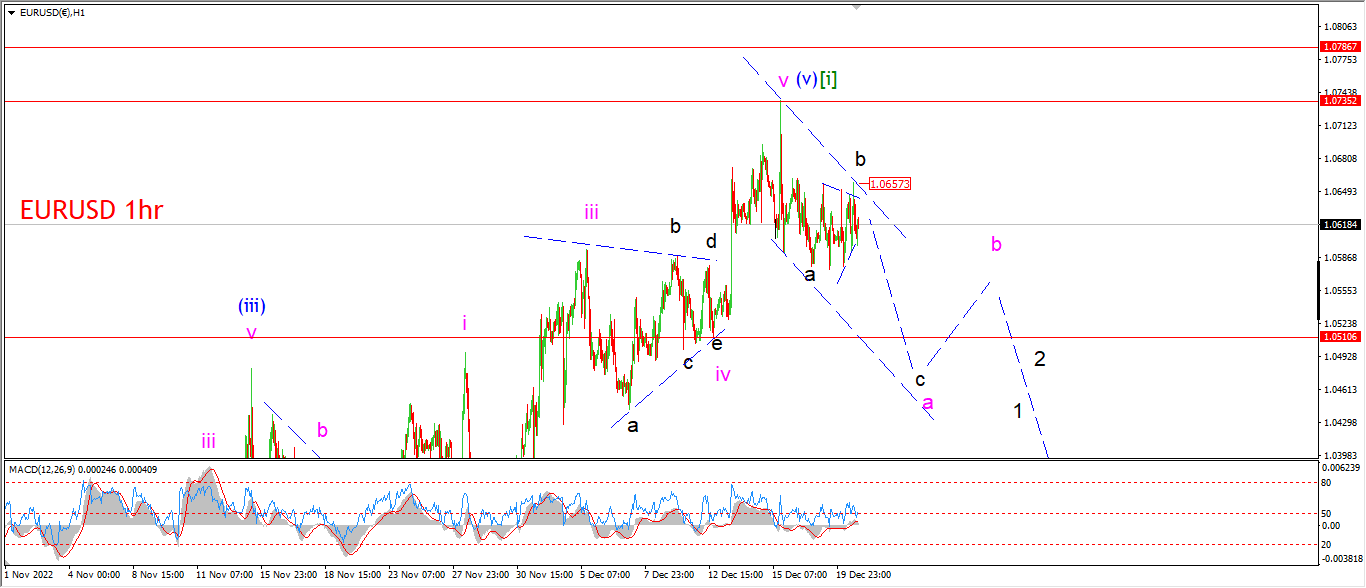Select the magenta i wave label
Image resolution: width=1366 pixels, height=588 pixels.
(464, 322)
